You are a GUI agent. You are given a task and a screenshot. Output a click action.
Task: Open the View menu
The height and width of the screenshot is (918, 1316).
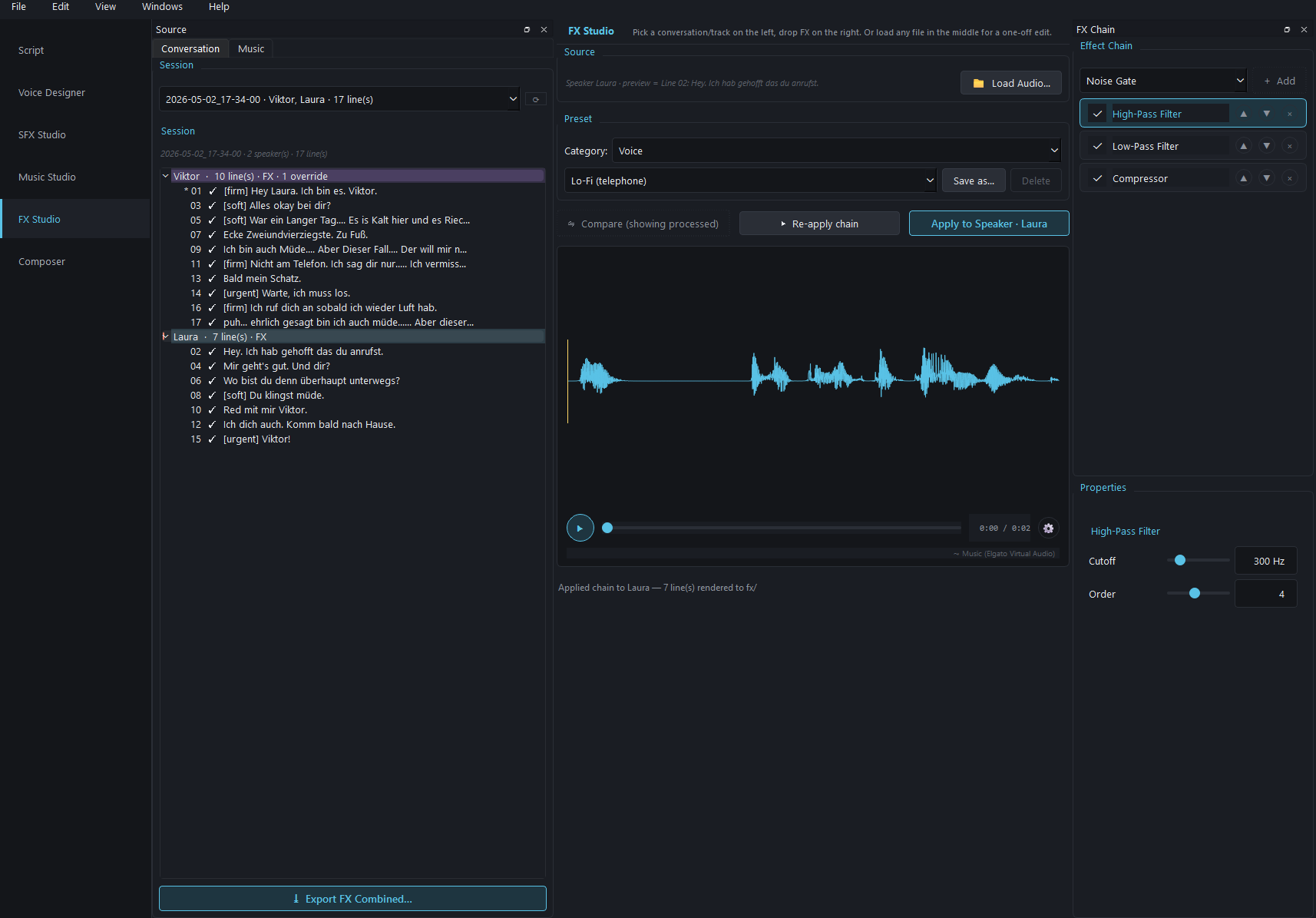click(x=105, y=7)
